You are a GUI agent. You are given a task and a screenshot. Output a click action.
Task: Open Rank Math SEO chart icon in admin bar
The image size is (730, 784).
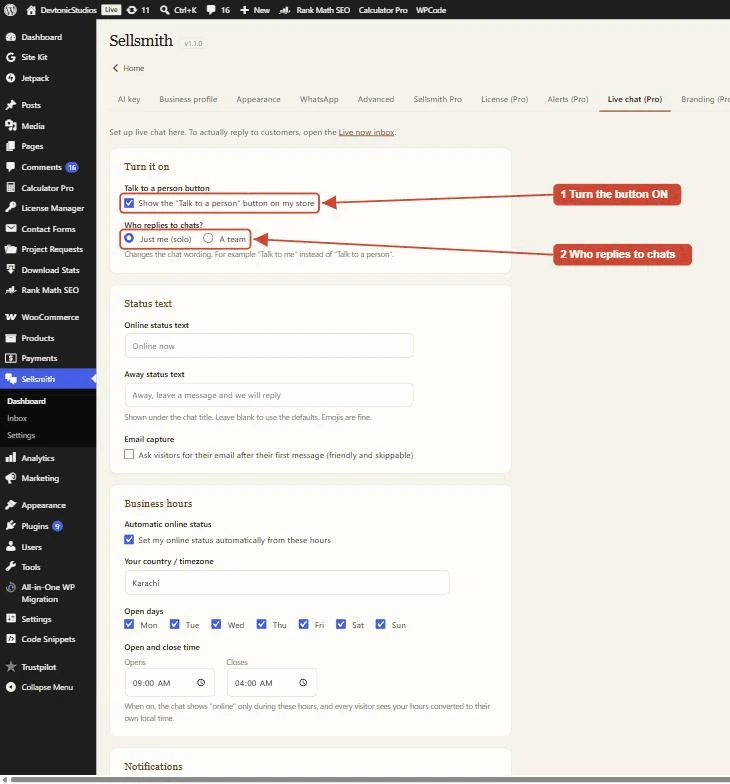[x=284, y=10]
